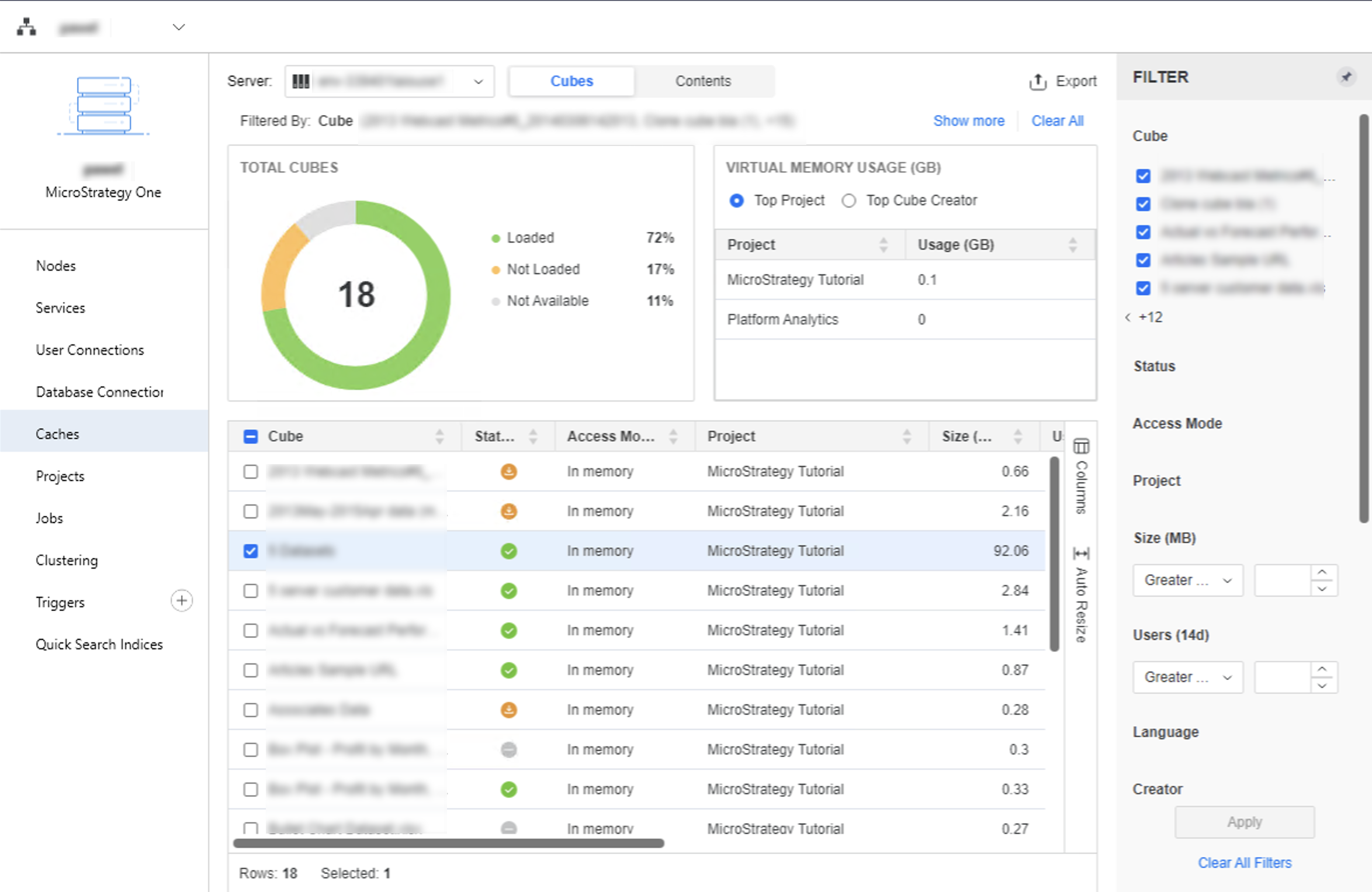Image resolution: width=1372 pixels, height=892 pixels.
Task: Toggle the select-all Cube header checkbox
Action: click(251, 436)
